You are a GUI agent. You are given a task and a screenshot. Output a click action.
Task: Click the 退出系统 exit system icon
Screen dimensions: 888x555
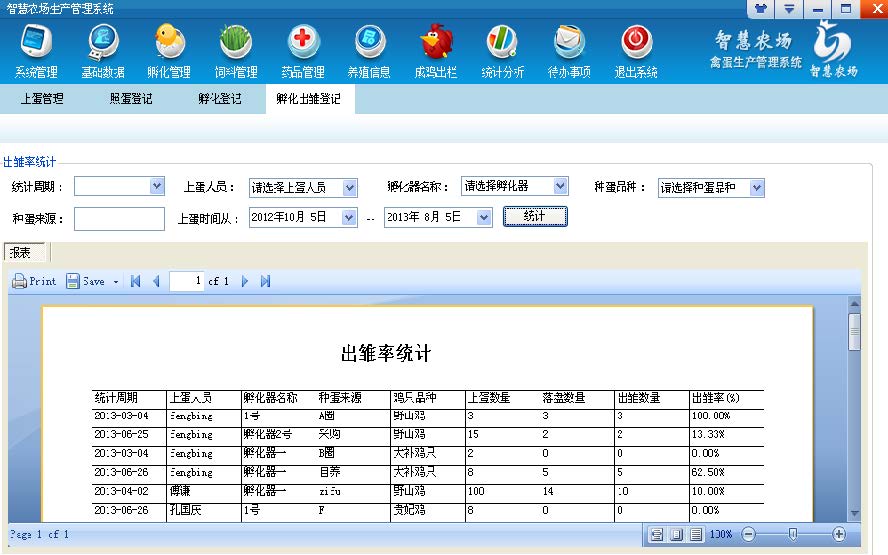point(636,50)
